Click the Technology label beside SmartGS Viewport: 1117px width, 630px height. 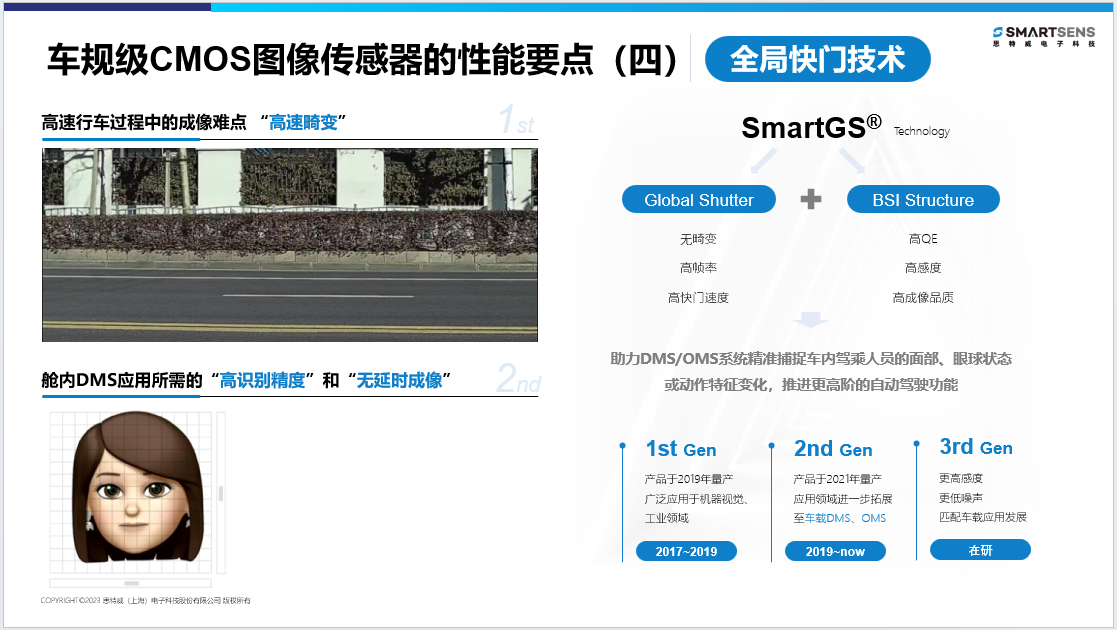coord(922,131)
